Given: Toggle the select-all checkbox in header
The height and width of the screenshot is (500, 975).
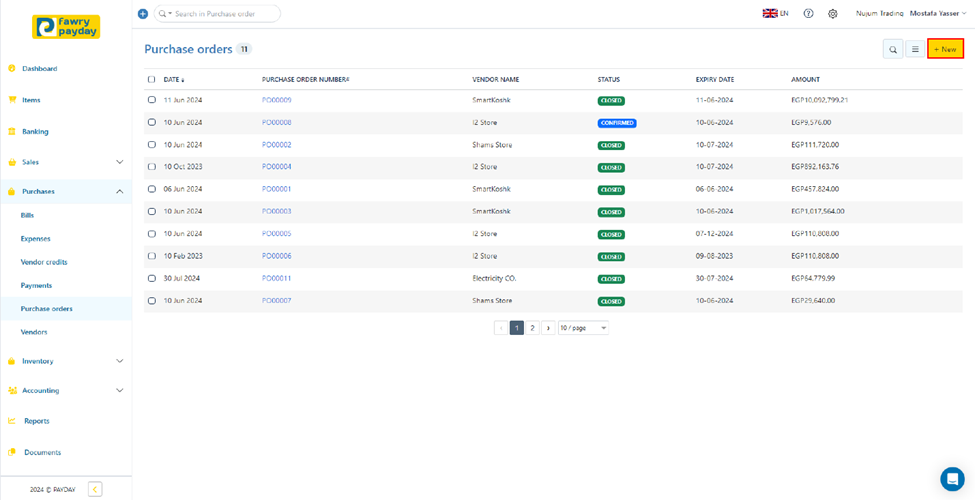Looking at the screenshot, I should pyautogui.click(x=152, y=79).
